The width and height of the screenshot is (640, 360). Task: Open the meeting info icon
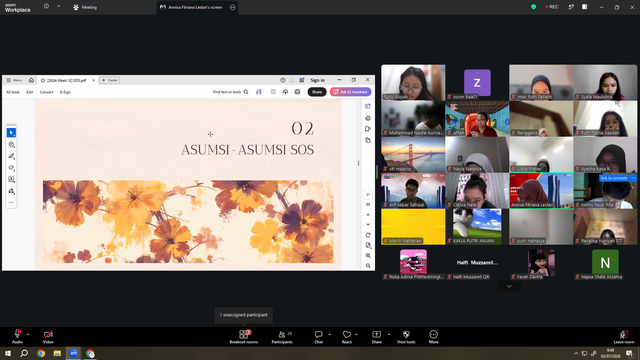pyautogui.click(x=46, y=7)
